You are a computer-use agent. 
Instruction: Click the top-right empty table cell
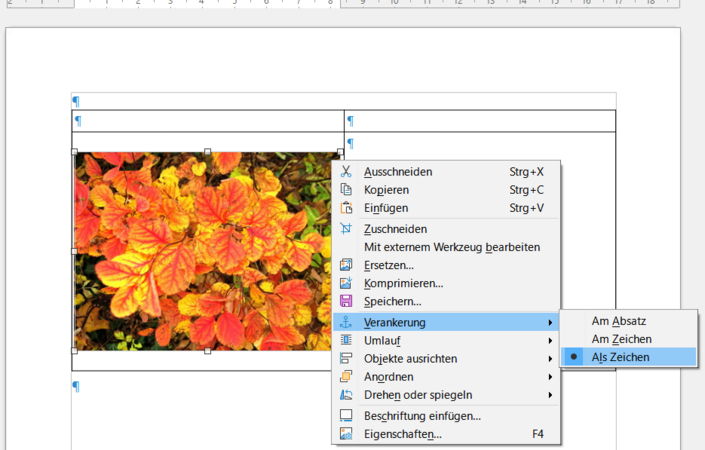tap(480, 121)
